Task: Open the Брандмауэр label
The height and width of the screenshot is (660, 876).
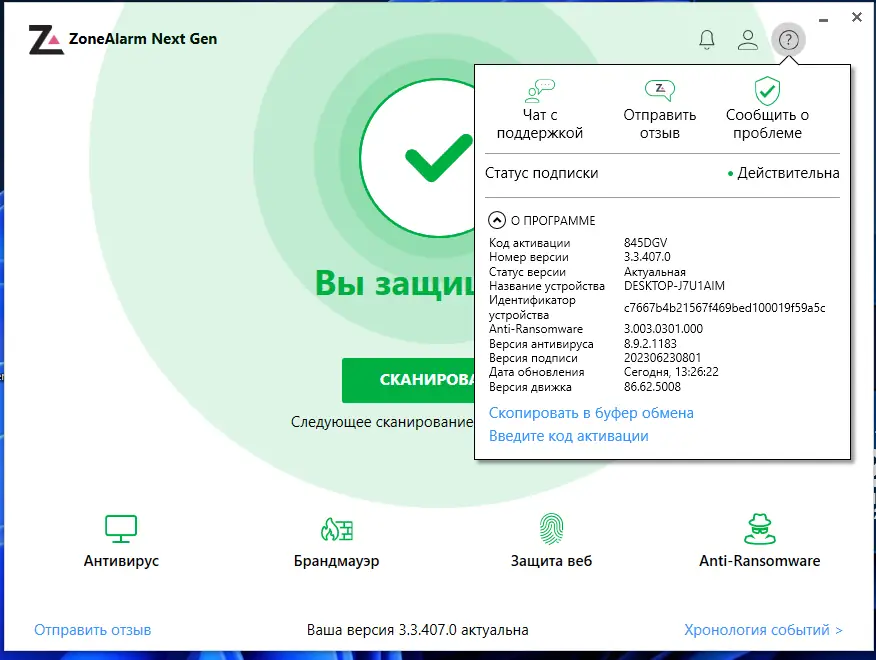Action: [x=336, y=561]
